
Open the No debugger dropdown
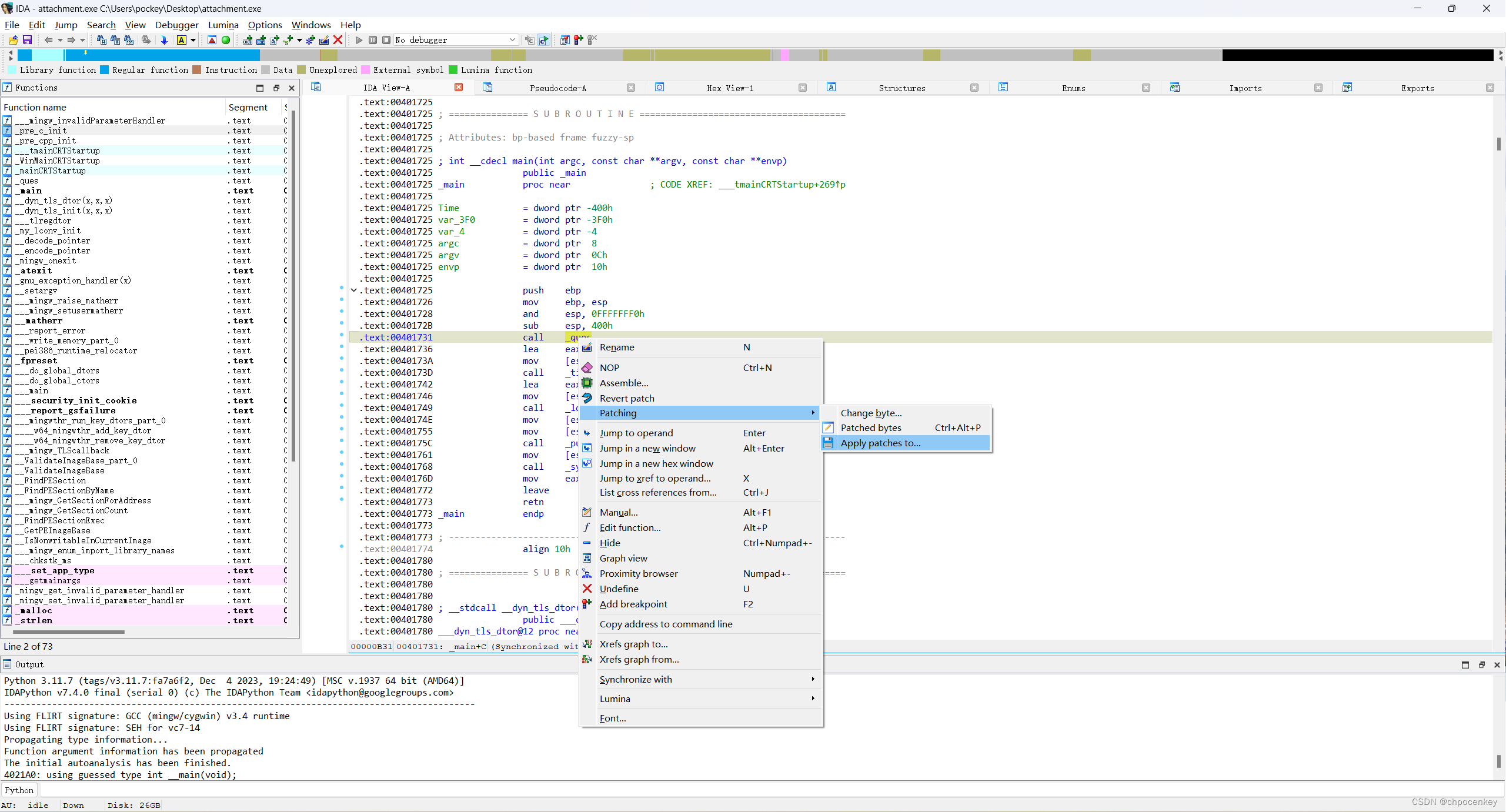click(x=512, y=40)
